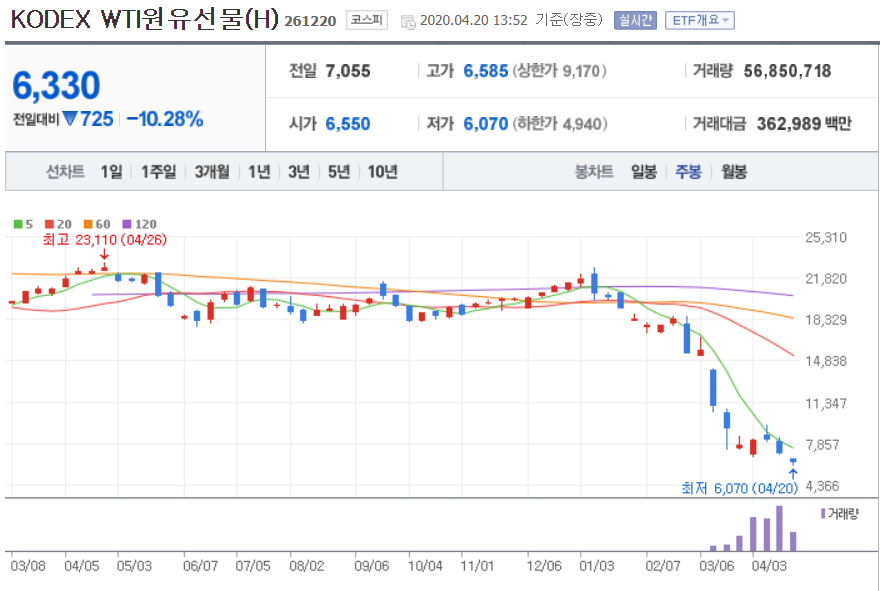Screen dimensions: 880x591
Task: Click the 최저 6,070 (04/20) marker label
Action: point(739,488)
